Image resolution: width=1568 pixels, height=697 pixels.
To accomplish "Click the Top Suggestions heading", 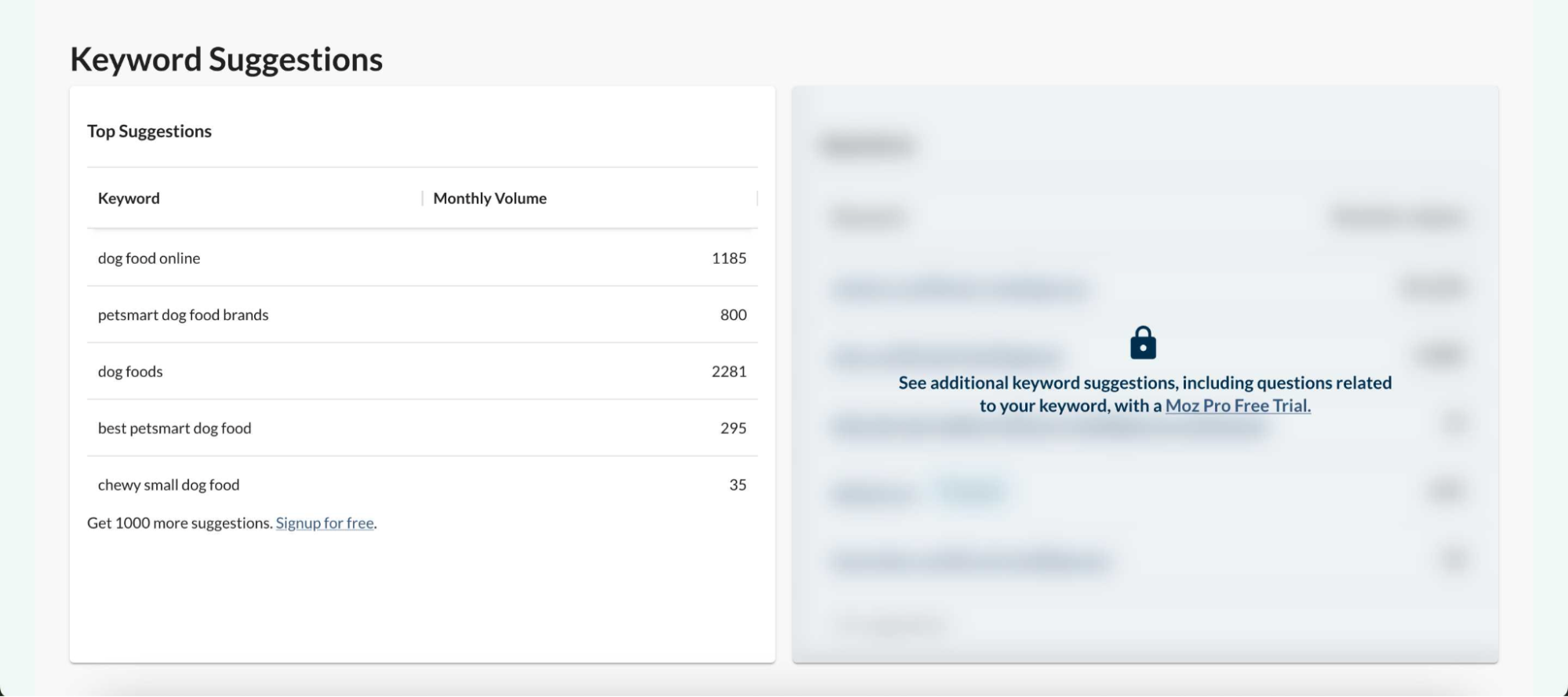I will 149,131.
